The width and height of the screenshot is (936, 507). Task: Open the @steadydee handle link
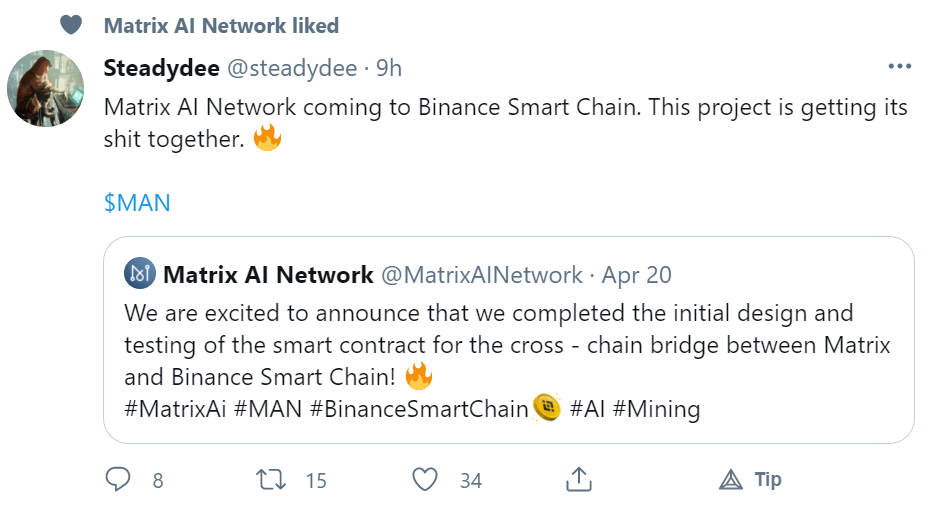292,67
